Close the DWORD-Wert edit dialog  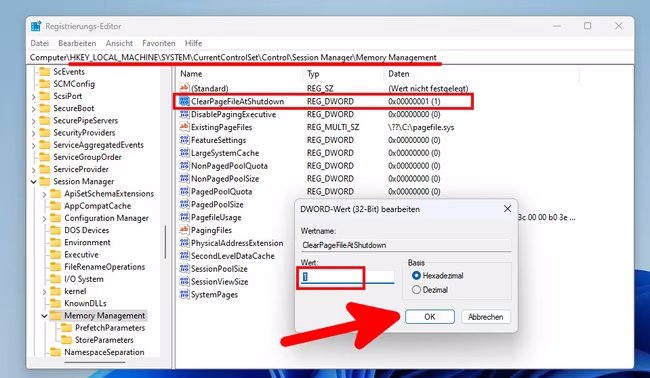point(507,209)
